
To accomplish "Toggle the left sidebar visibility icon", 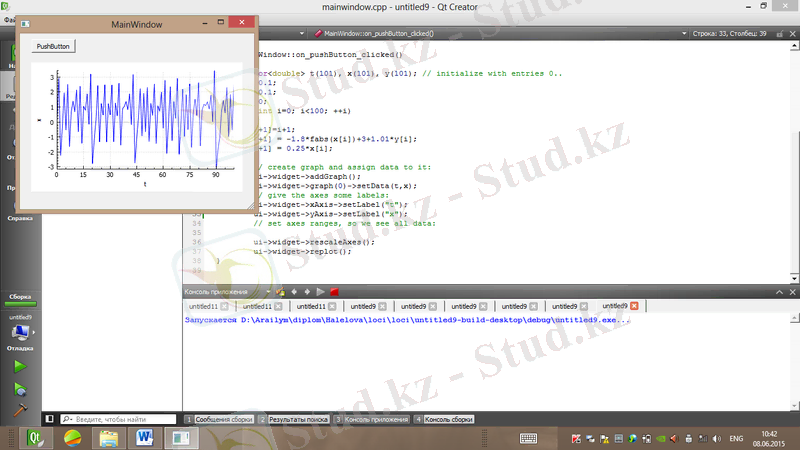I will [x=48, y=419].
